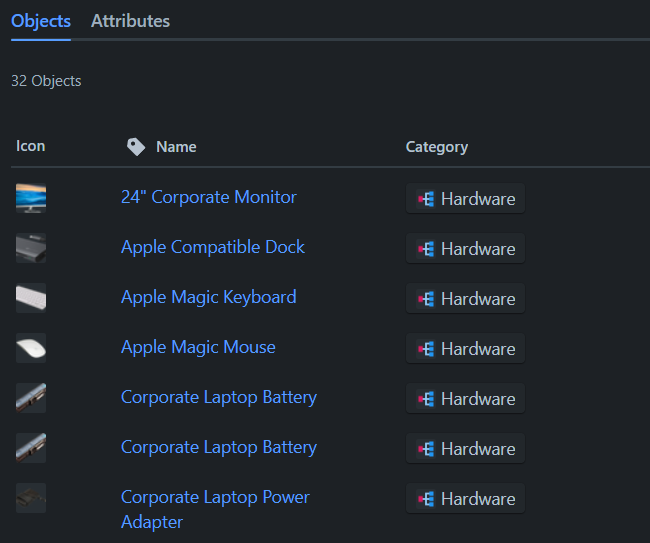Image resolution: width=650 pixels, height=543 pixels.
Task: Click Hardware badge for 24" Corporate Monitor
Action: pos(465,199)
